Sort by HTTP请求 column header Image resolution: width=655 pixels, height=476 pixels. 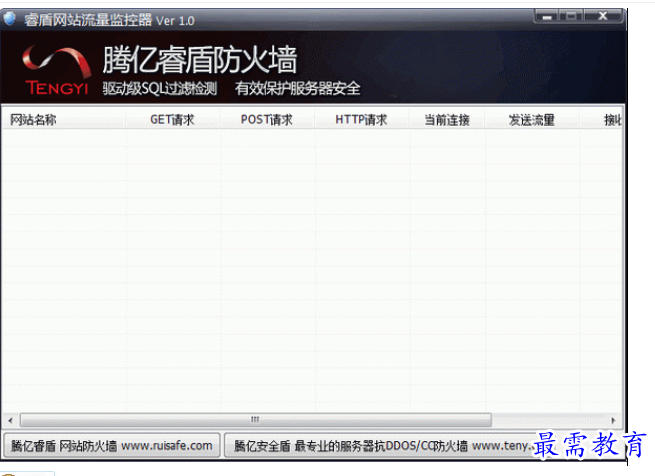362,120
